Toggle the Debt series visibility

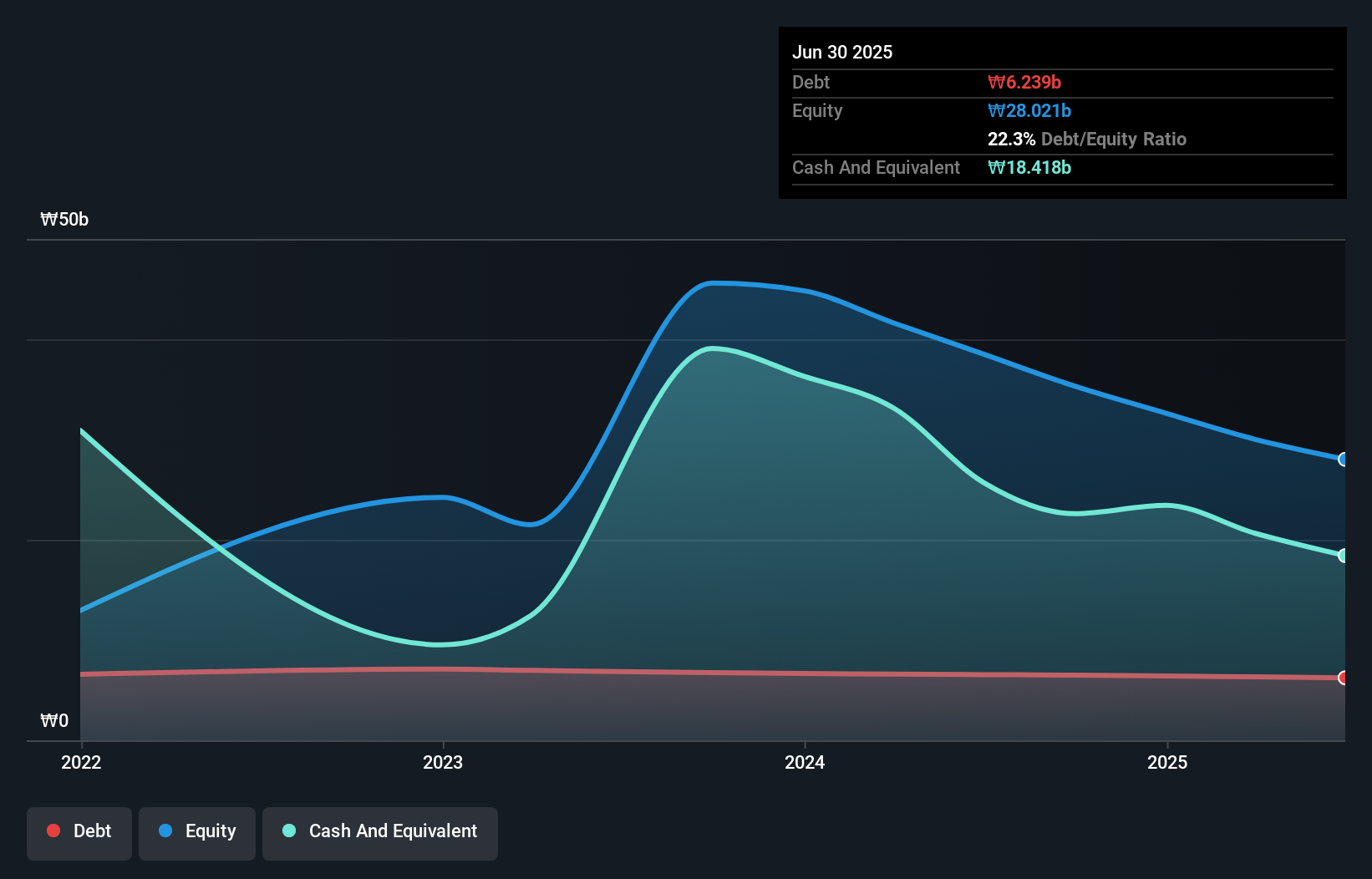[x=79, y=831]
